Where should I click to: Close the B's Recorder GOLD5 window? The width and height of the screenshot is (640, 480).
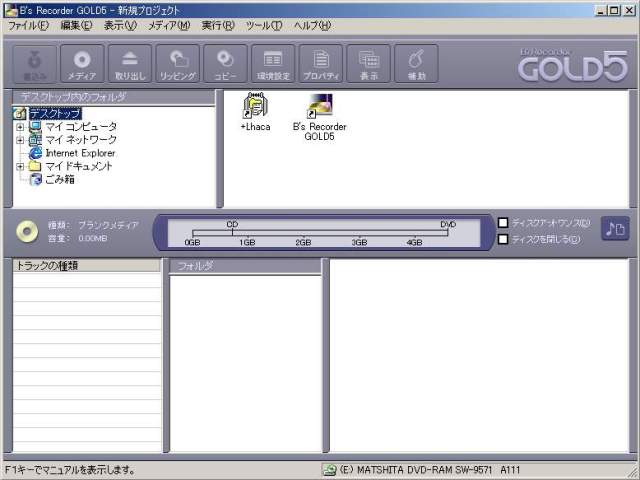pyautogui.click(x=629, y=10)
